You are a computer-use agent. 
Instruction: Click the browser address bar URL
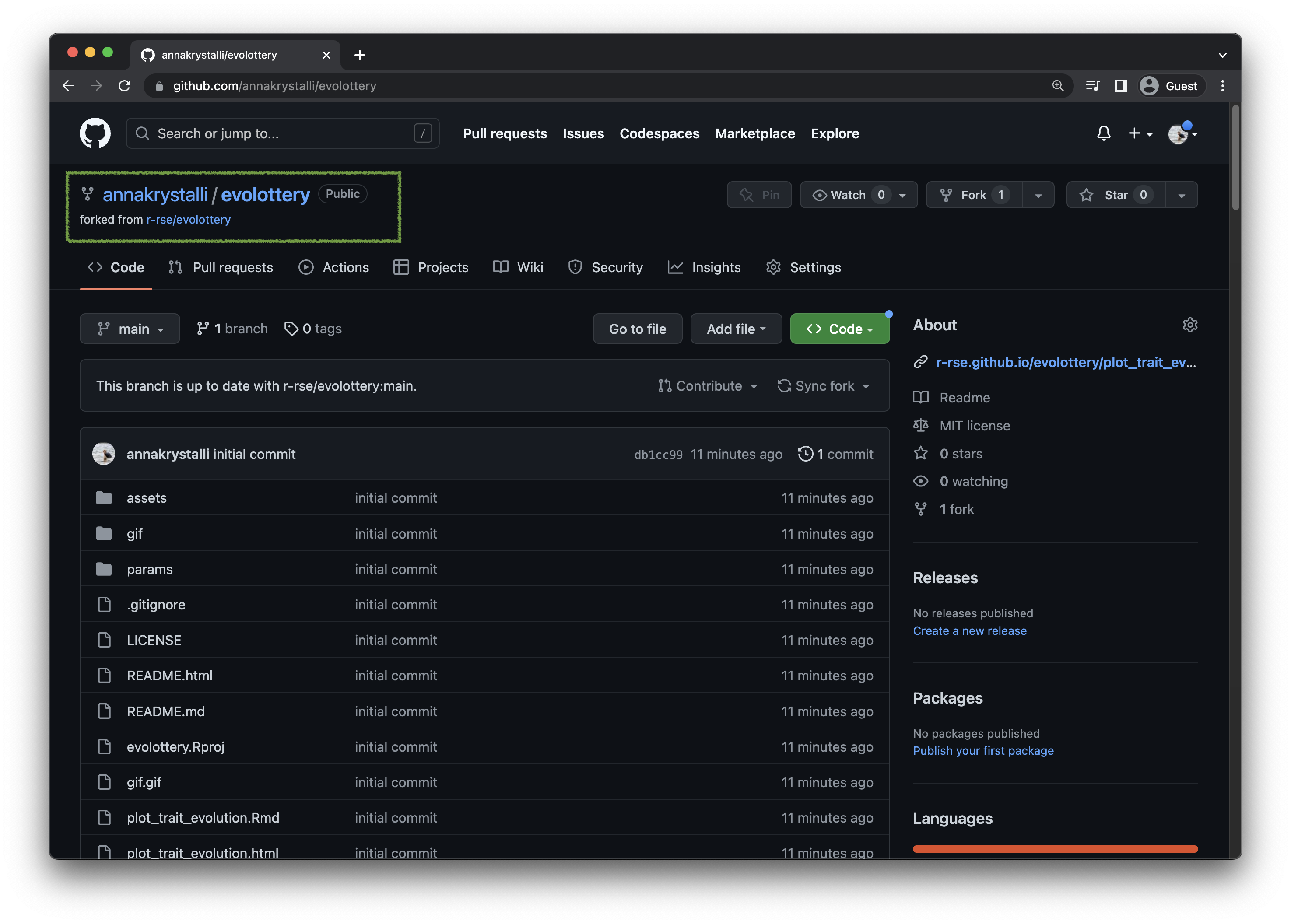[x=274, y=86]
